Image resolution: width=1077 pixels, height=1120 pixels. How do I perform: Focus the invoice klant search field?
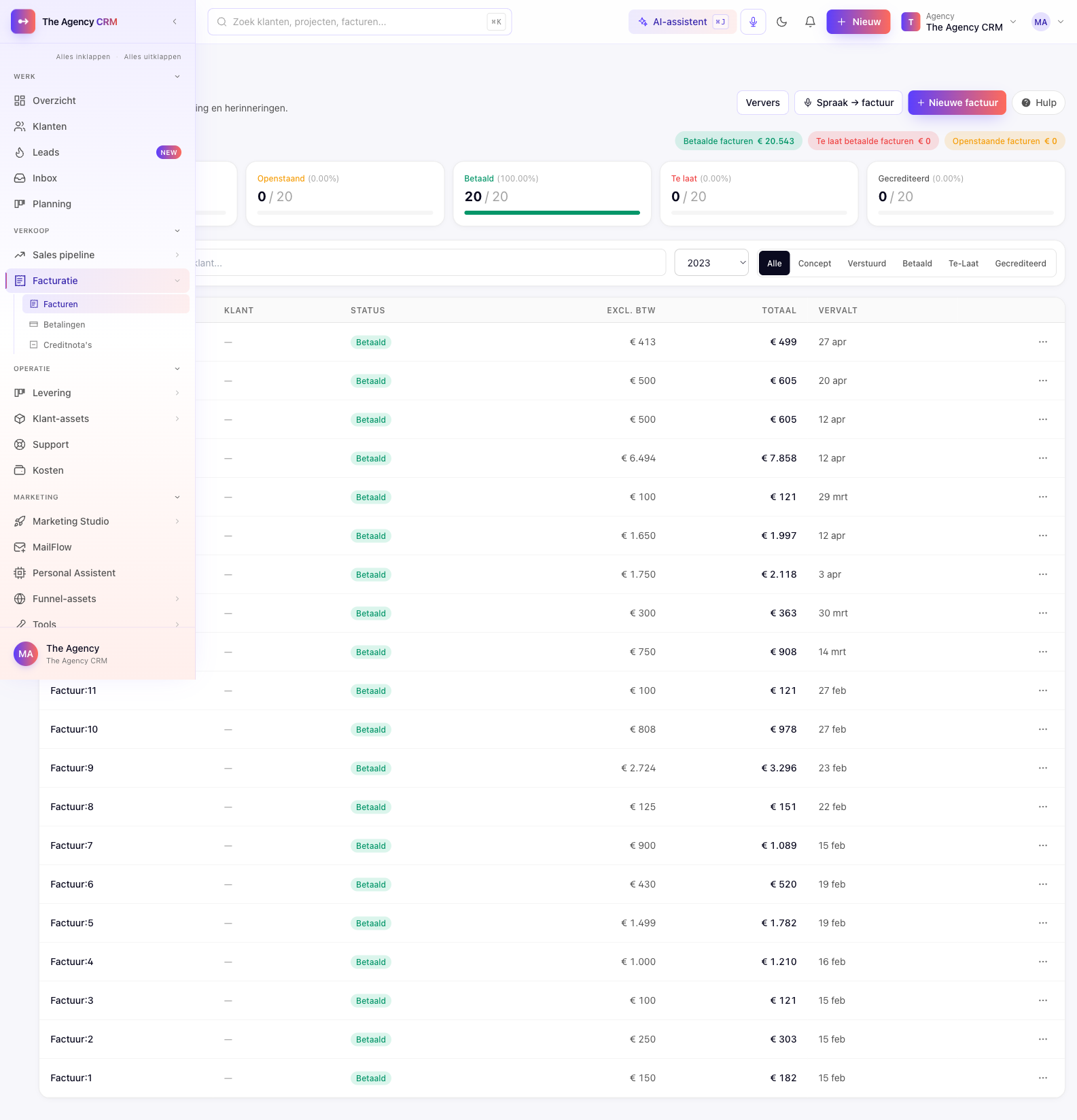431,263
